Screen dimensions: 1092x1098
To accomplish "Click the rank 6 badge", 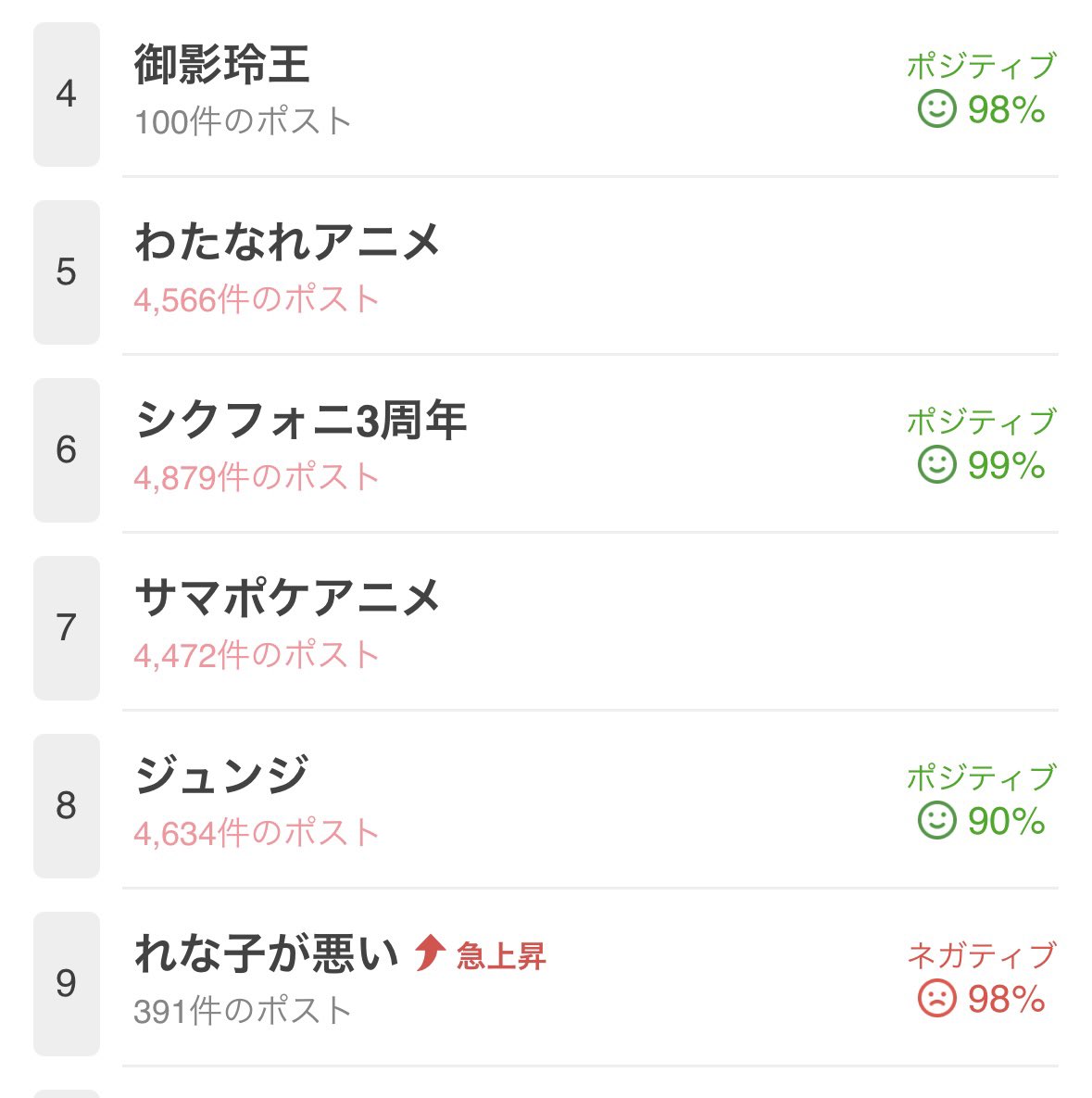I will point(66,449).
